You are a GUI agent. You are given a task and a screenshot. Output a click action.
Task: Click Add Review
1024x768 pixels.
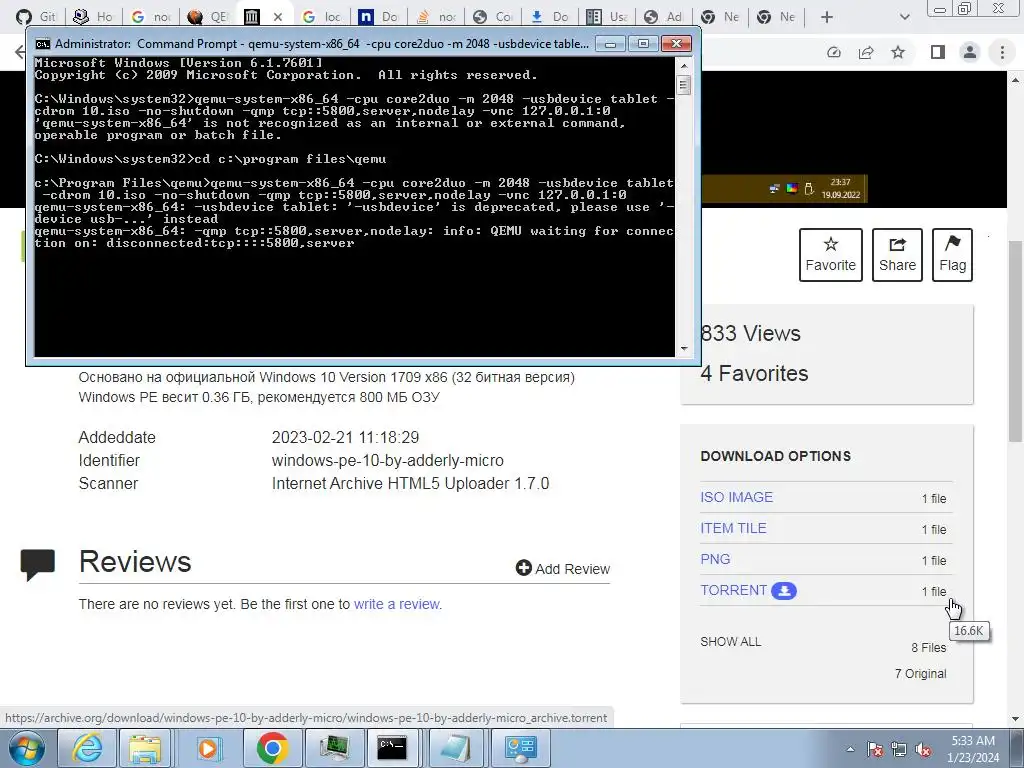(562, 569)
